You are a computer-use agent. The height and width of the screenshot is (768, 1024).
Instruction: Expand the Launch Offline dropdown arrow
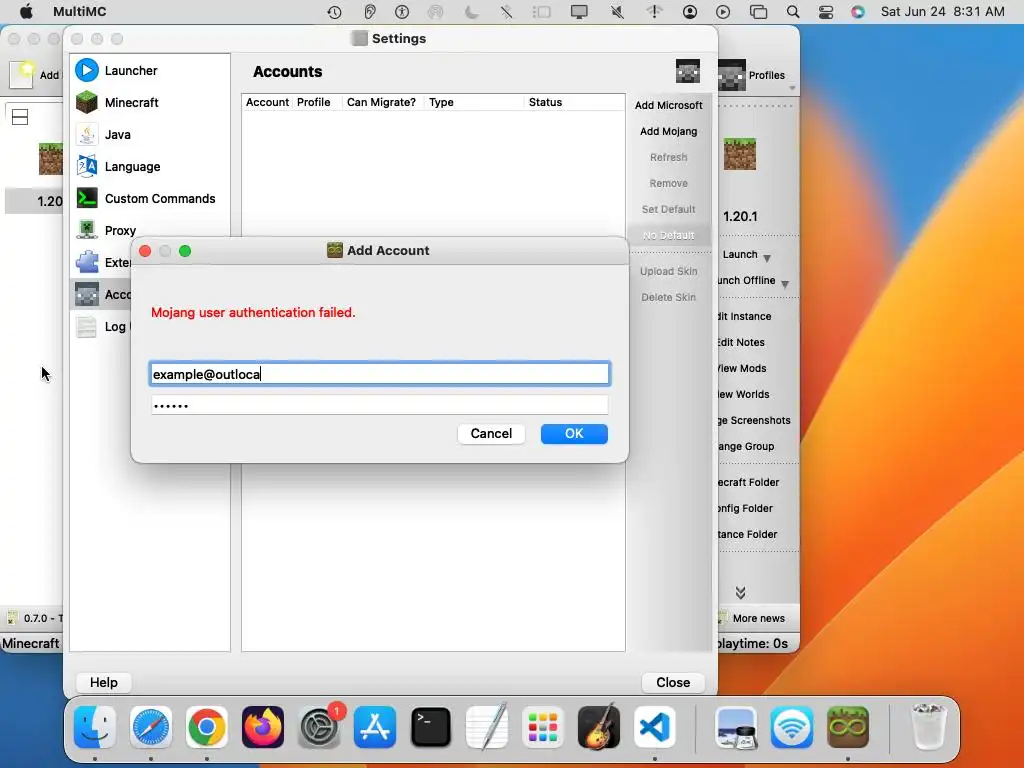pyautogui.click(x=785, y=284)
